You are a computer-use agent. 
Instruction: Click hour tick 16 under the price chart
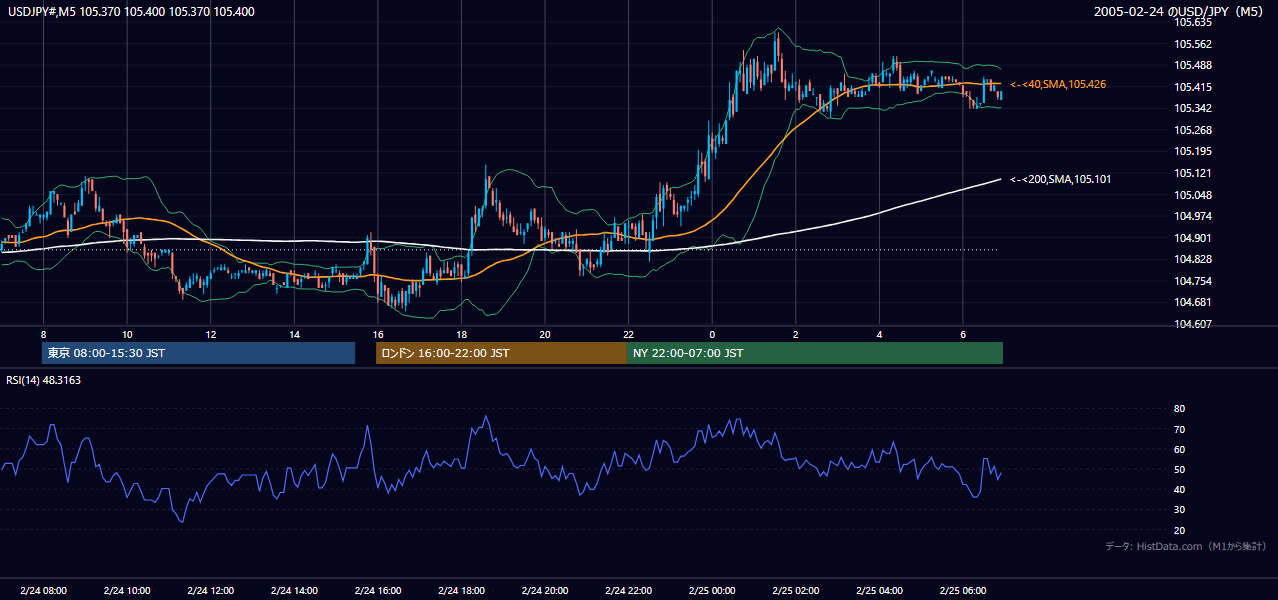[x=377, y=334]
